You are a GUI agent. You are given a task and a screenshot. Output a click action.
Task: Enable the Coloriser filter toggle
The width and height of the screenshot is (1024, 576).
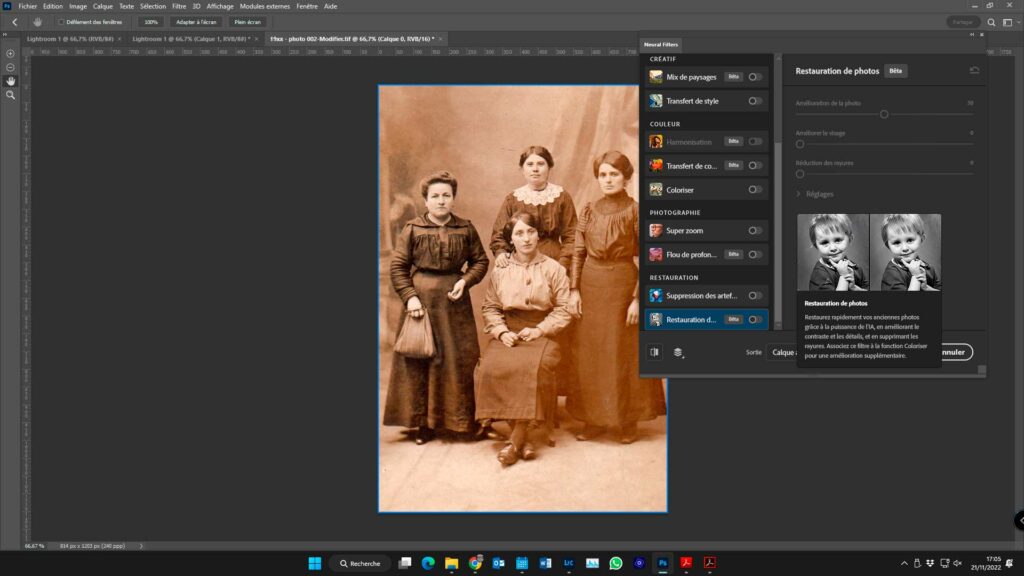click(x=755, y=189)
